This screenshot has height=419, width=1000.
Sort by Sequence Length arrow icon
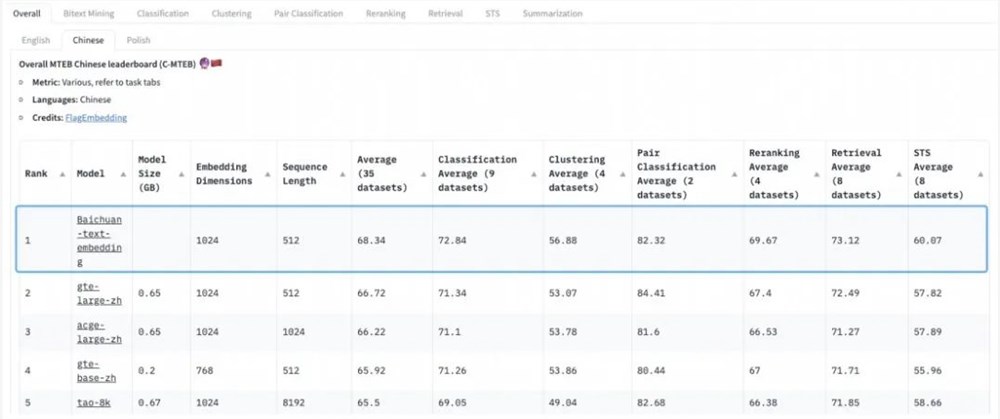pyautogui.click(x=342, y=174)
